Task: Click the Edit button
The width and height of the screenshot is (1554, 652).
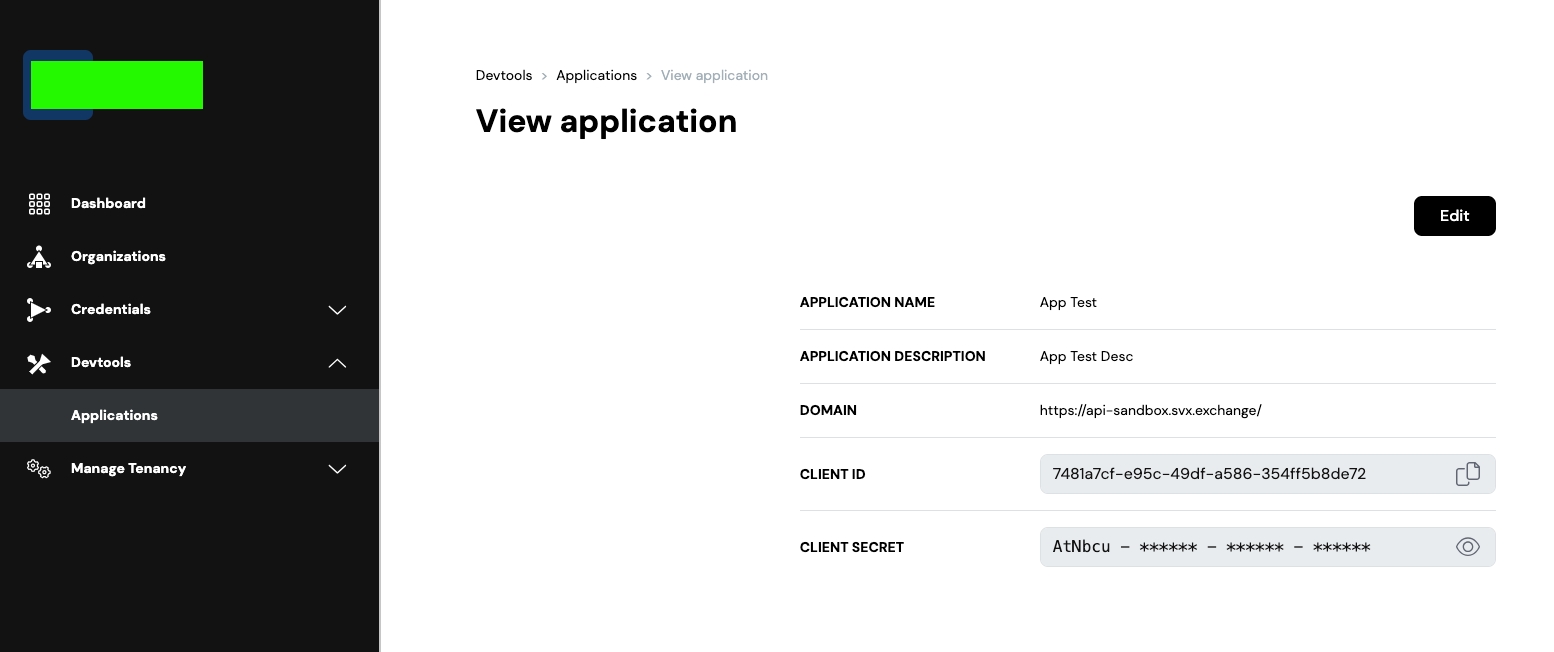Action: [1454, 216]
